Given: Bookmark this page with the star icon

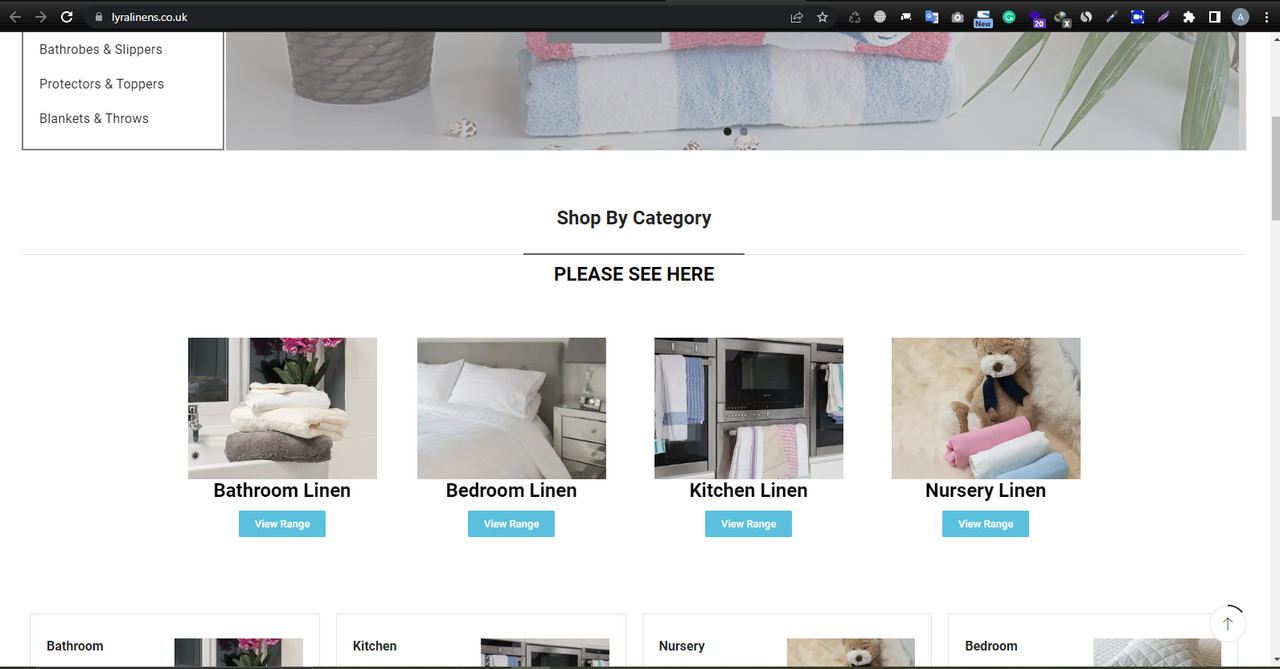Looking at the screenshot, I should point(822,17).
